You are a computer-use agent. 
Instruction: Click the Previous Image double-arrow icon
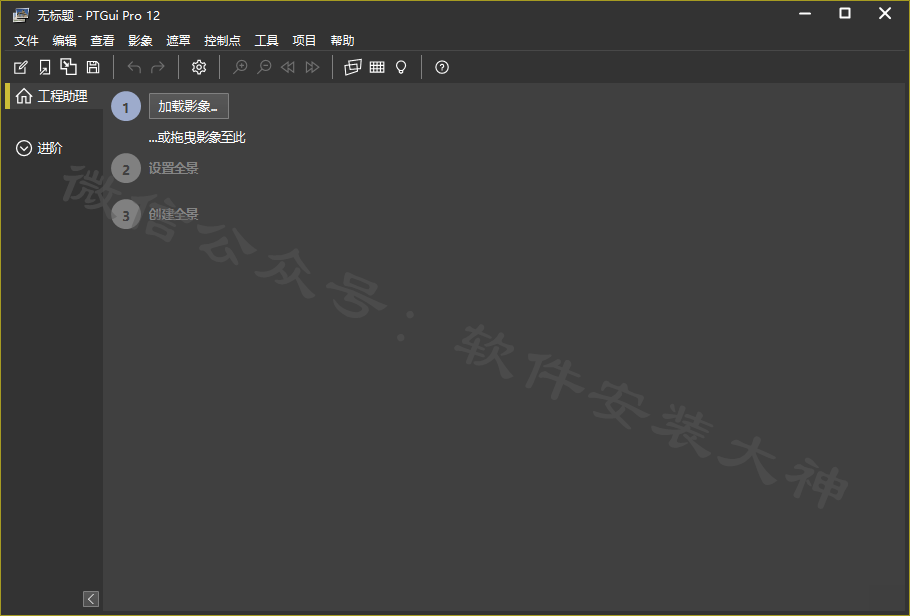tap(288, 67)
